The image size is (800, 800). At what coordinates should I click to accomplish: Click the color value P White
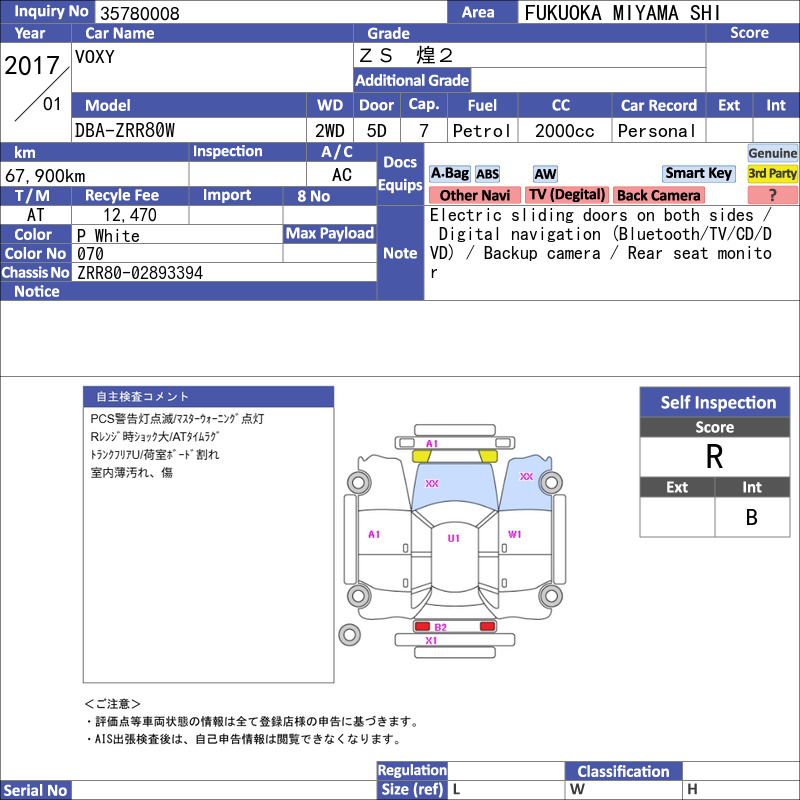click(x=108, y=236)
